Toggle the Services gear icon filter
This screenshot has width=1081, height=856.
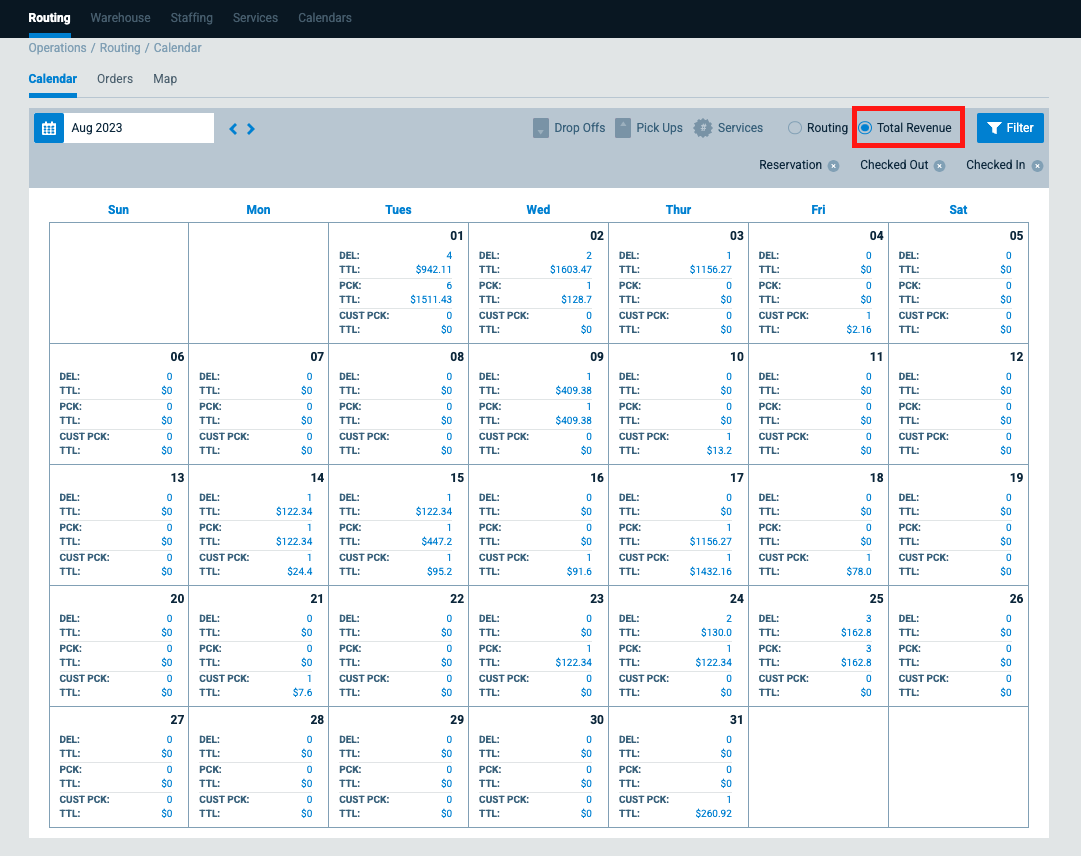pos(703,128)
